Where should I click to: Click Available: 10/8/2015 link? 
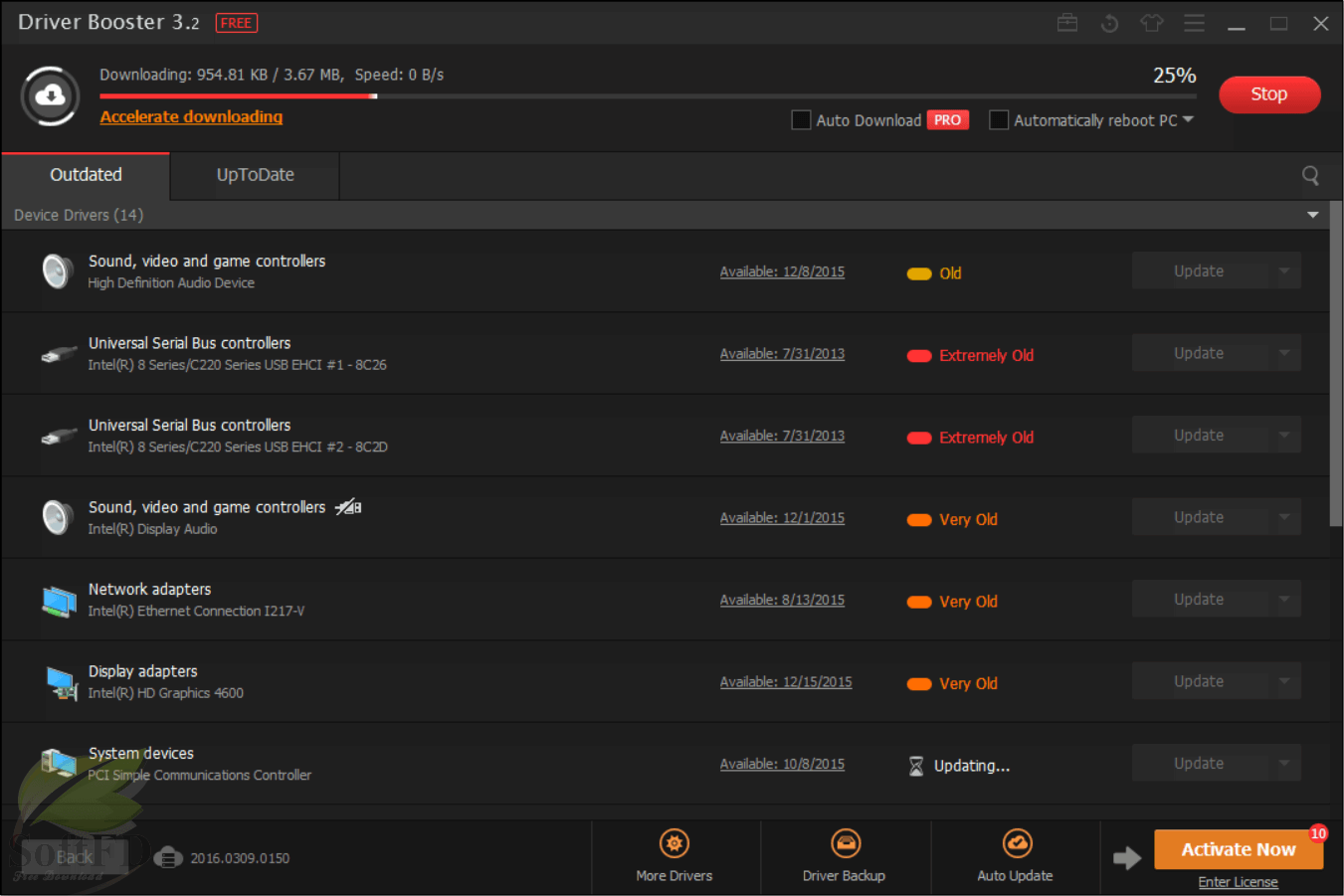(782, 764)
